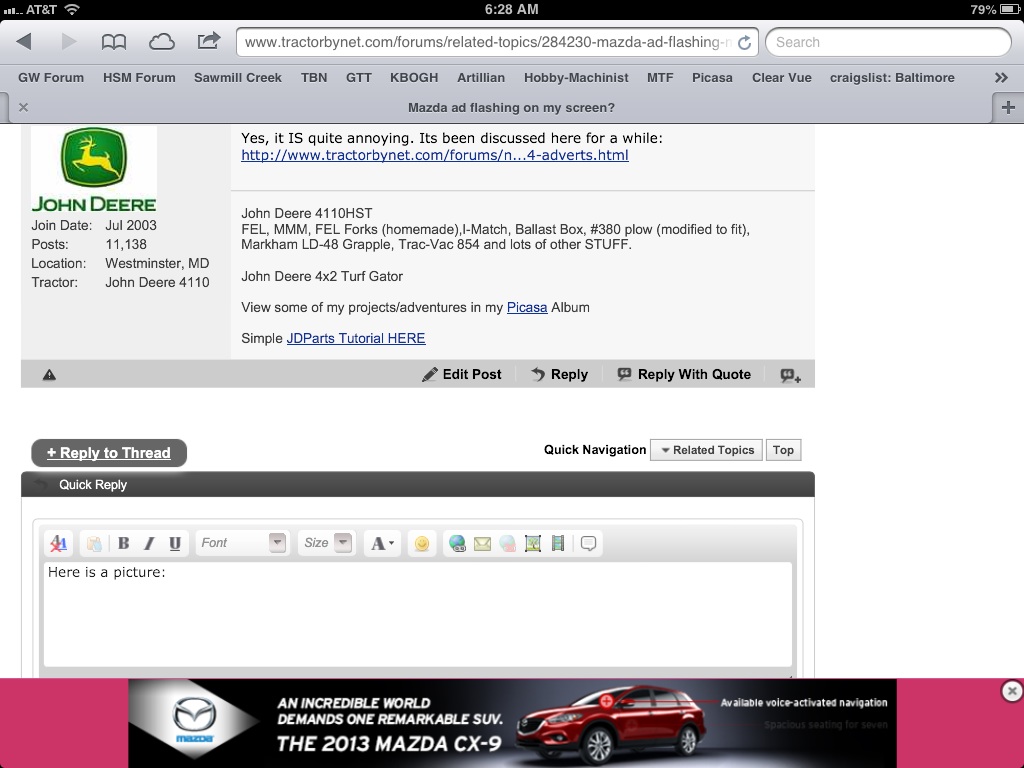
Task: Toggle italic formatting
Action: coord(149,543)
